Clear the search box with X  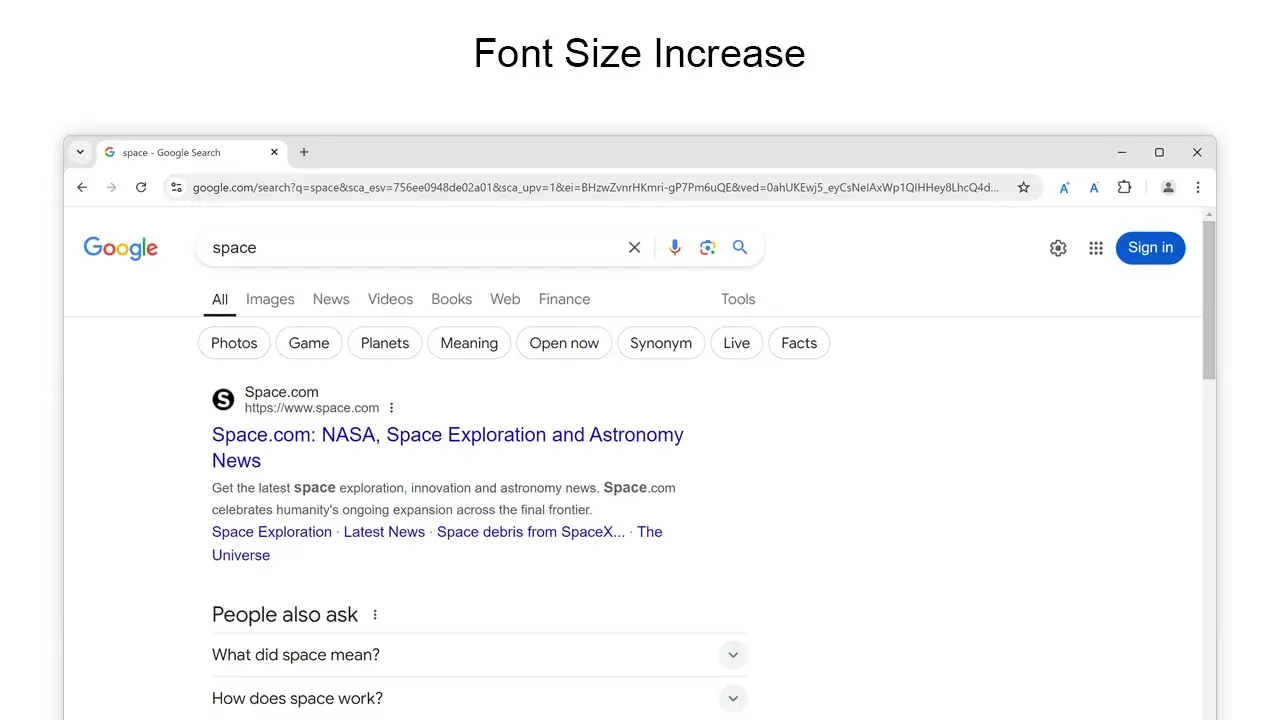coord(634,247)
